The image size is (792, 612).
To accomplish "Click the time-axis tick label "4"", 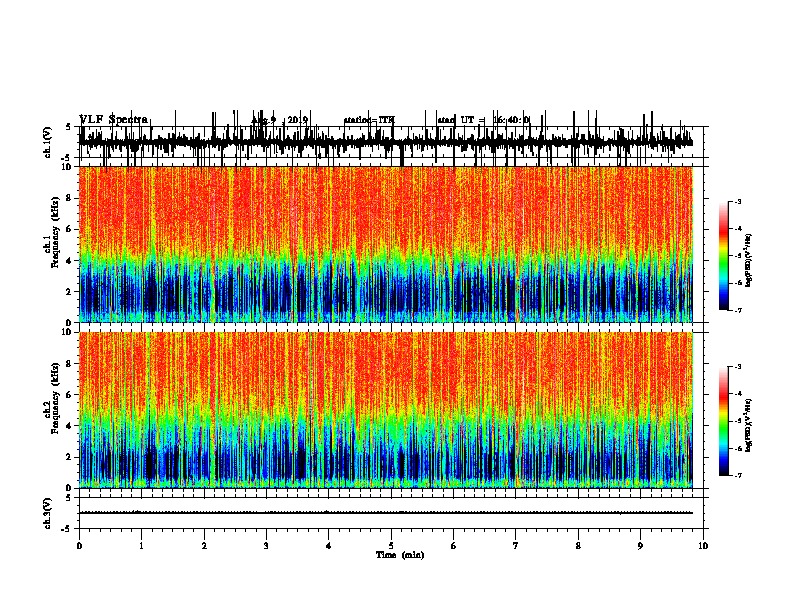I will pos(329,546).
